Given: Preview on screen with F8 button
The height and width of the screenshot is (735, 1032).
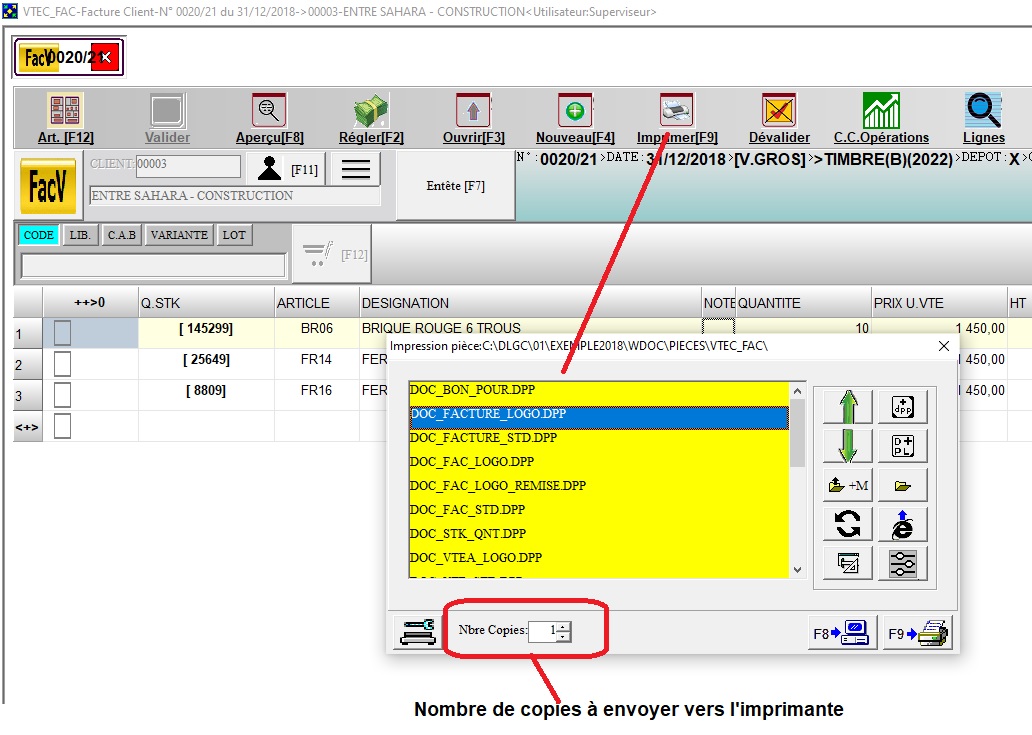Looking at the screenshot, I should point(842,632).
